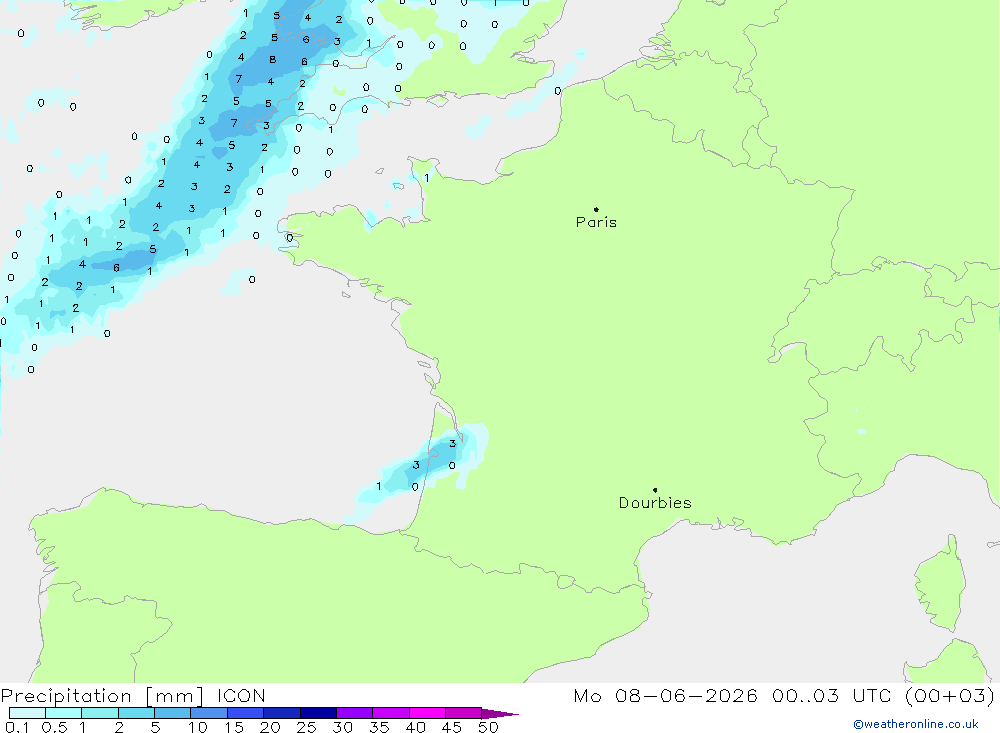This screenshot has height=733, width=1000.
Task: Click the Dourbies city label
Action: click(x=655, y=503)
